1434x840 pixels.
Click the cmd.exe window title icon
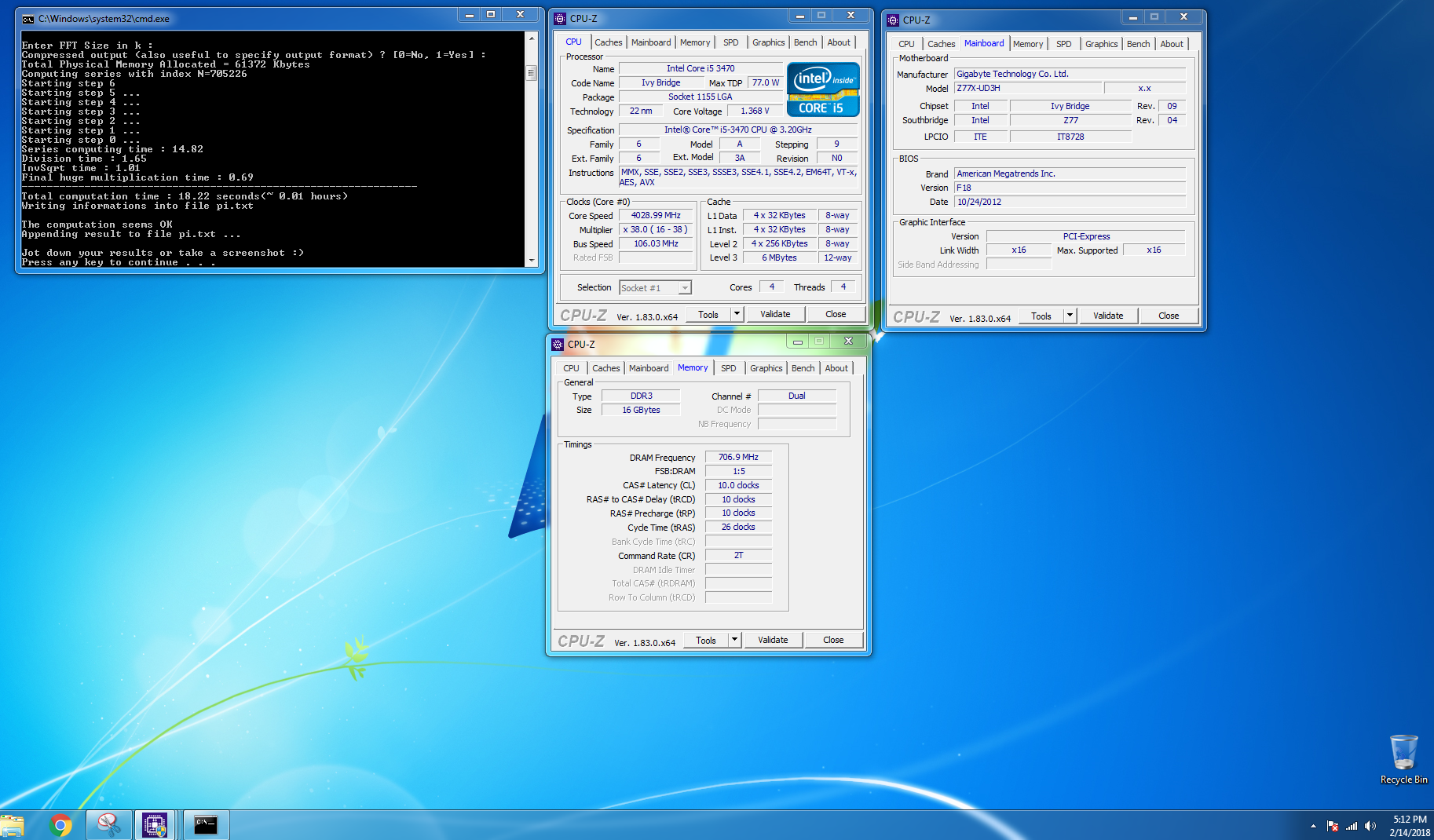28,19
